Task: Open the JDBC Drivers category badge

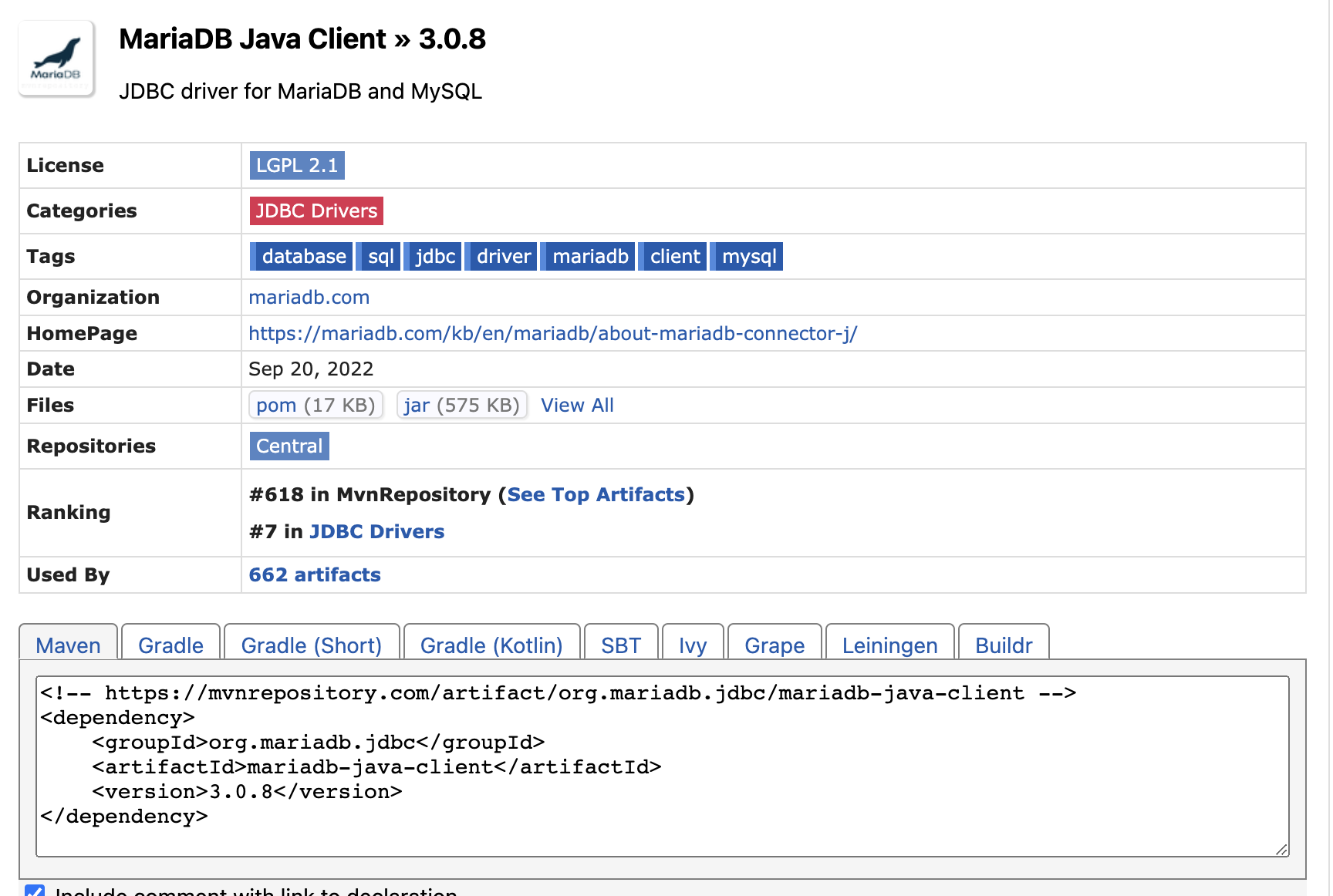Action: [316, 211]
